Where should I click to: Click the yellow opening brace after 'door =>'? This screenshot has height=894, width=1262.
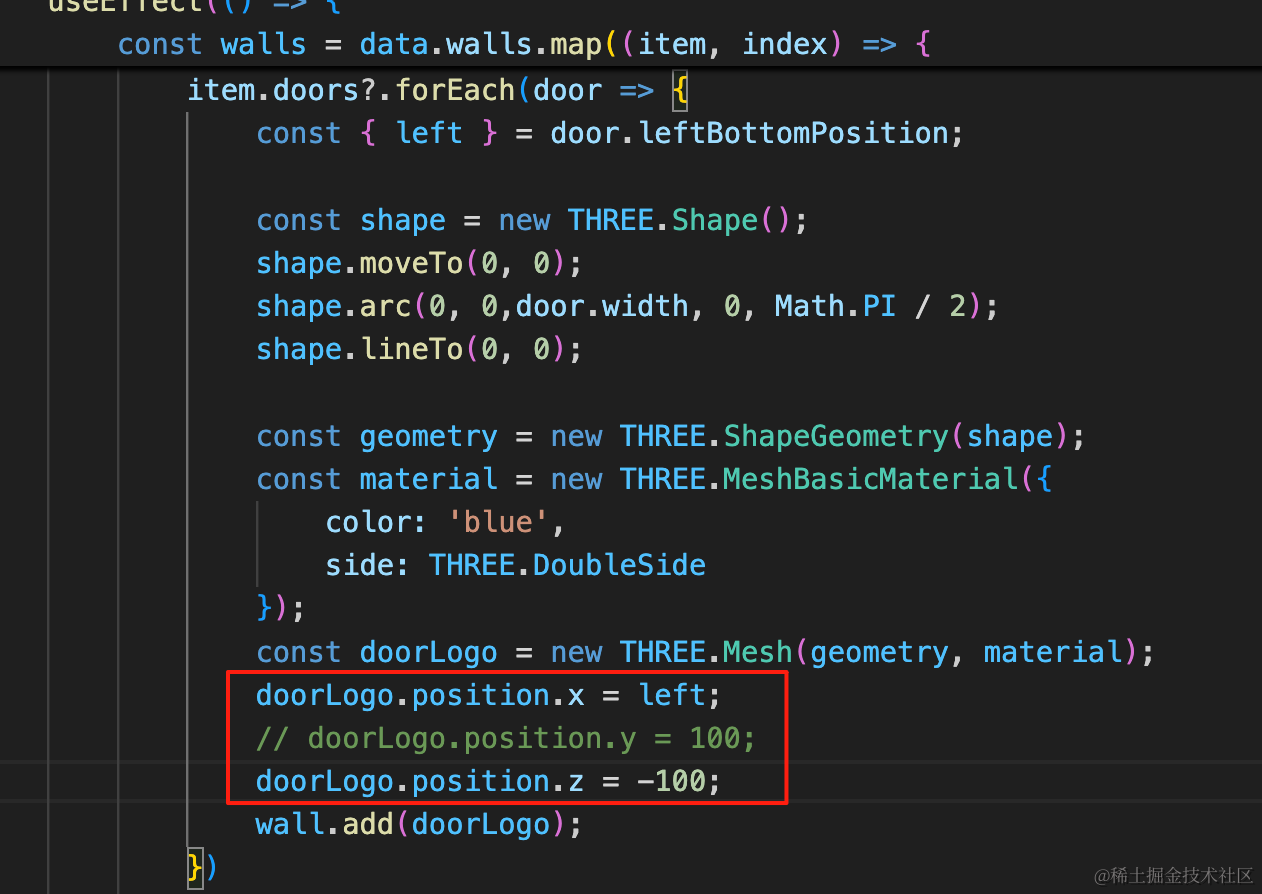coord(680,91)
